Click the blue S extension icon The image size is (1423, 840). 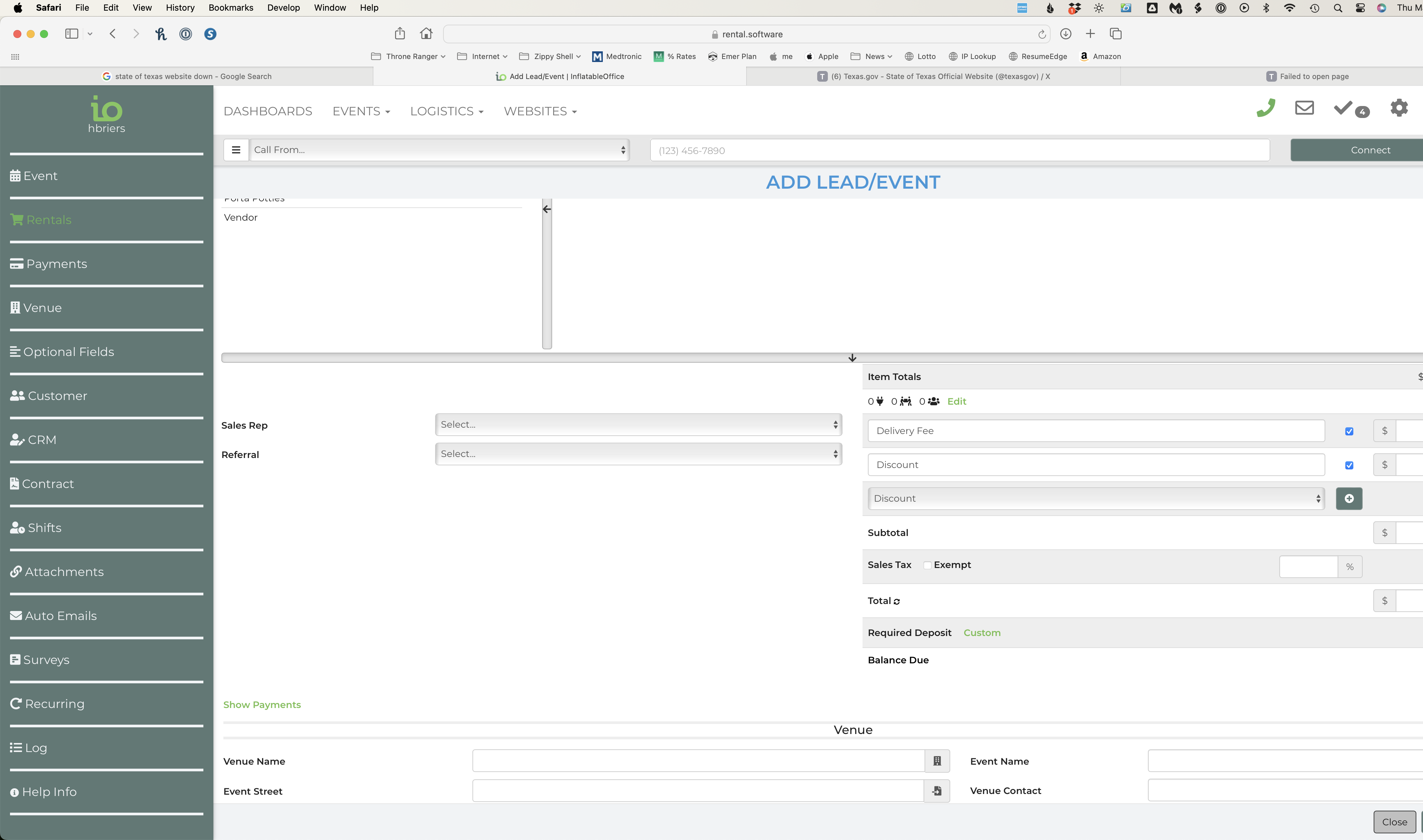point(210,34)
